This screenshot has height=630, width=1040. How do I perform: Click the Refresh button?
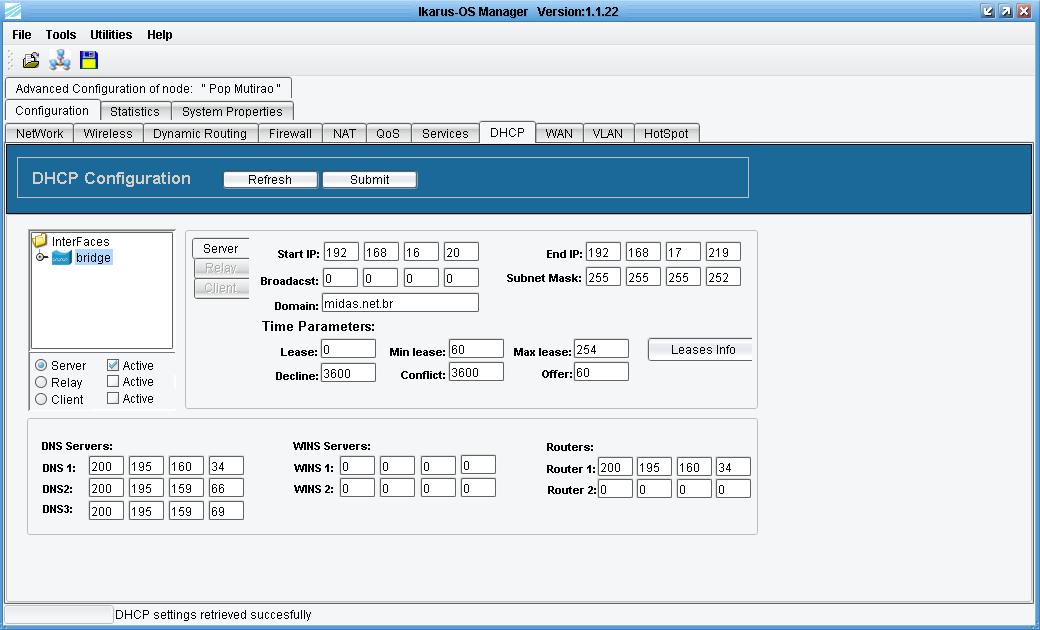pos(270,180)
